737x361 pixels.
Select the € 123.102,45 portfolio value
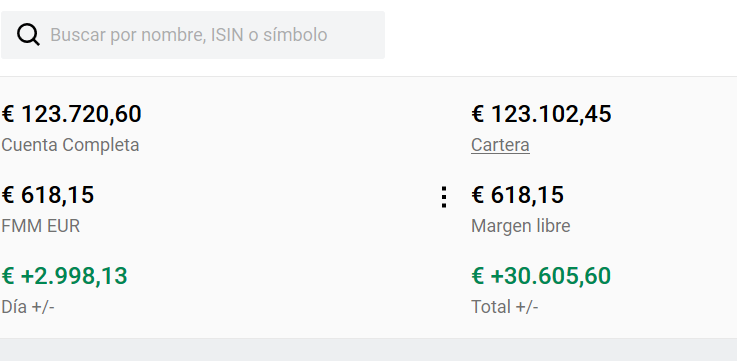coord(541,114)
